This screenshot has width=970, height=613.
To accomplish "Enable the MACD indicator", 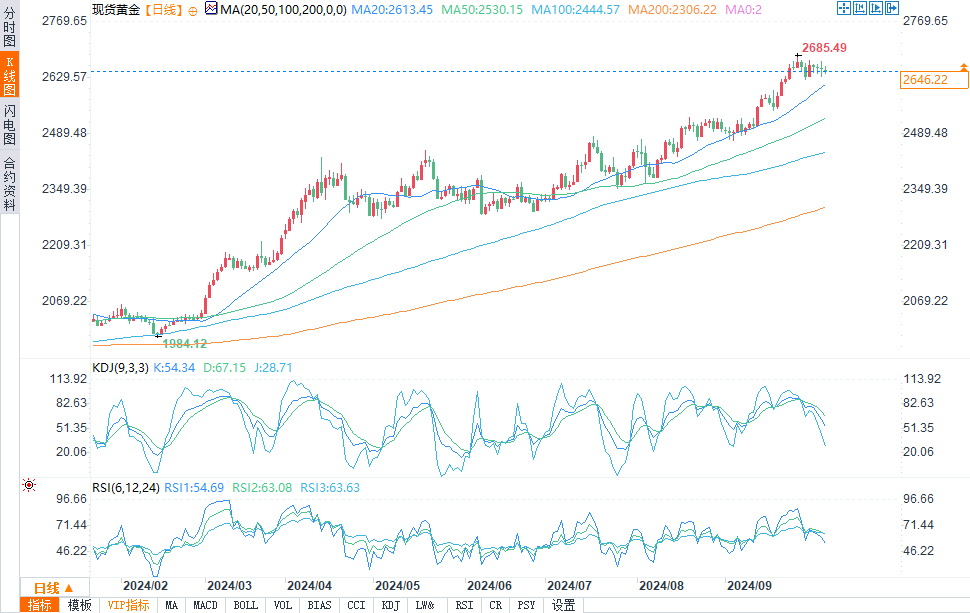I will (205, 605).
